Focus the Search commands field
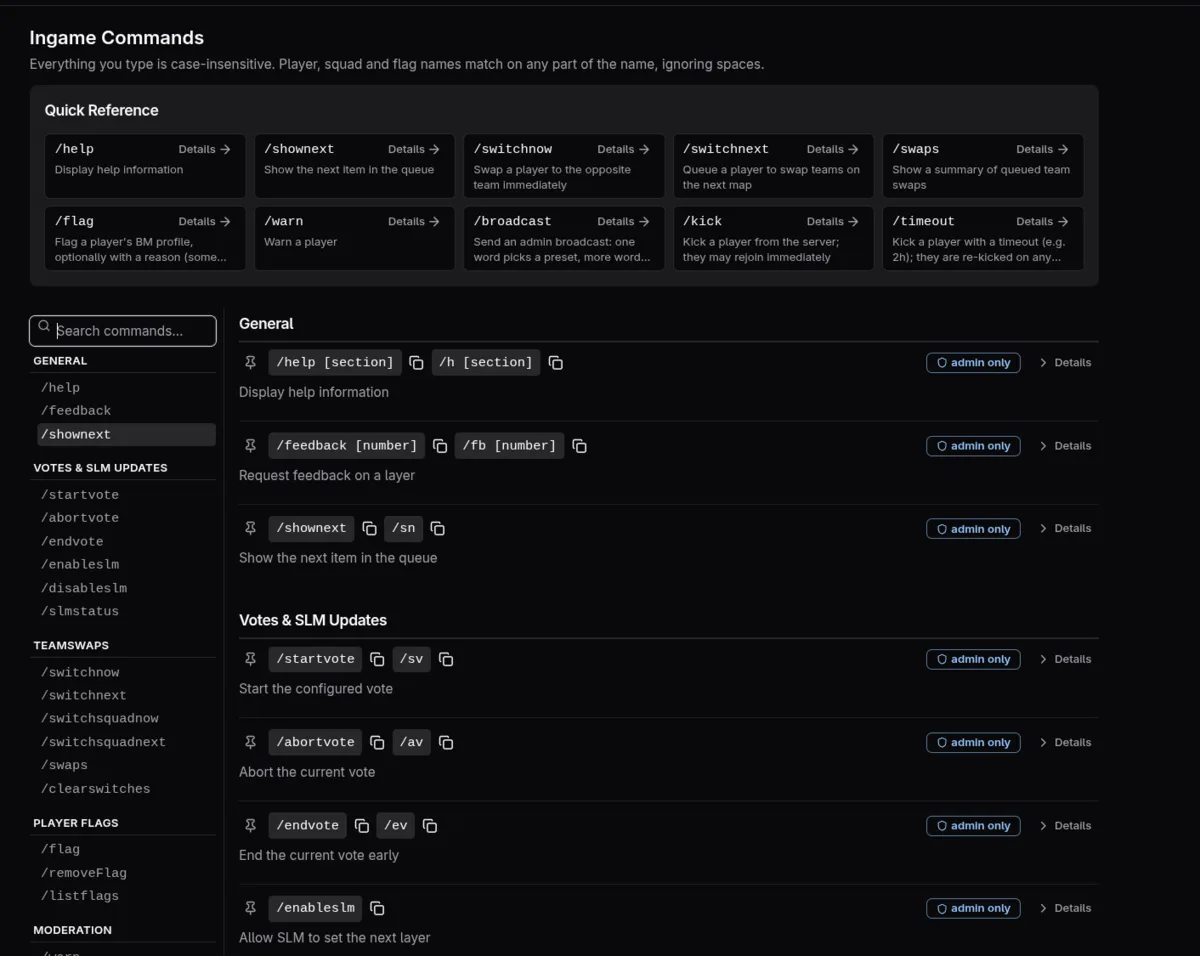This screenshot has height=956, width=1200. [x=123, y=330]
